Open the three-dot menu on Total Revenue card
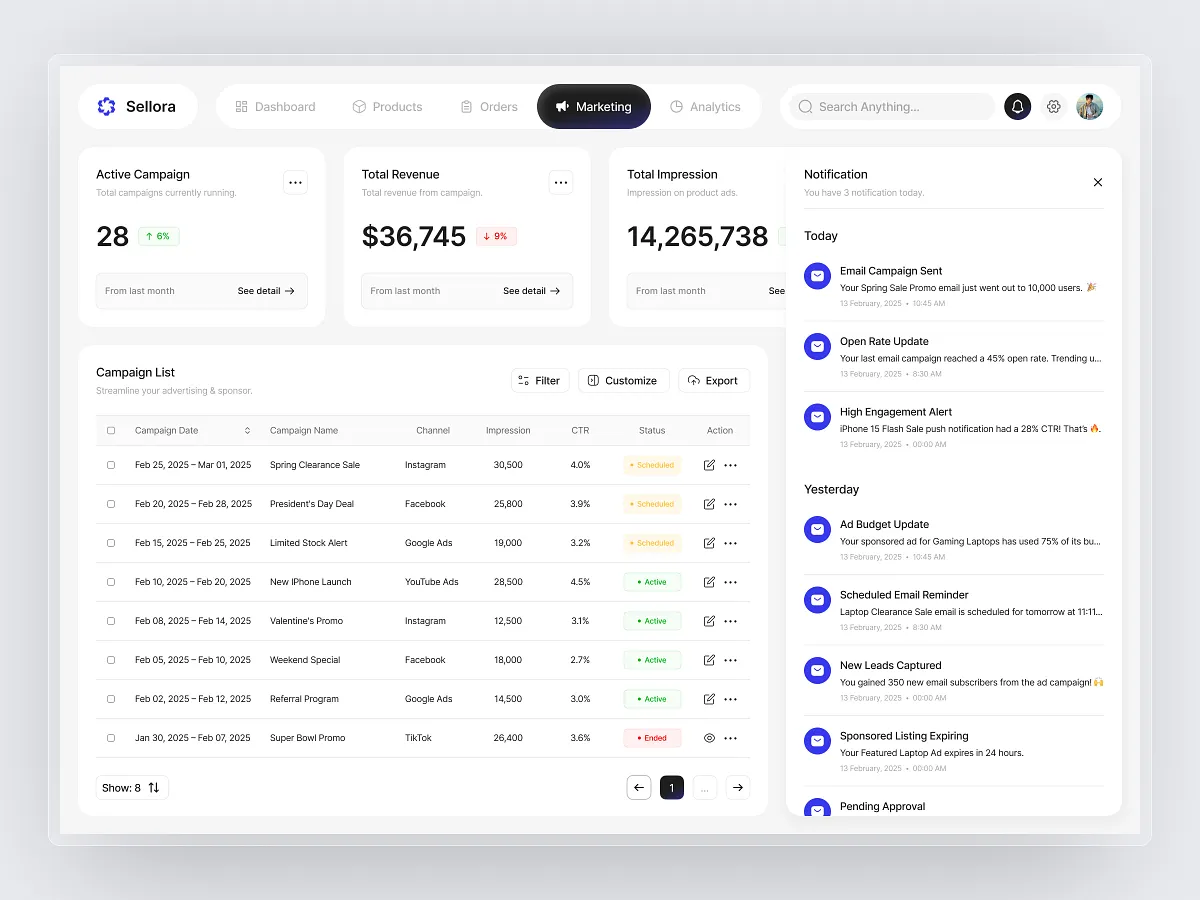Screen dimensions: 1200x900 (x=561, y=181)
